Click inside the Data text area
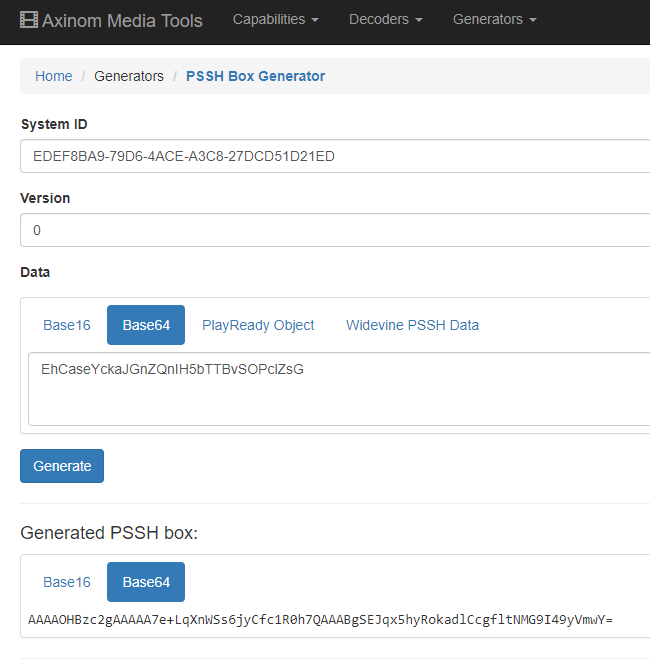Viewport: 650px width, 661px height. 339,389
